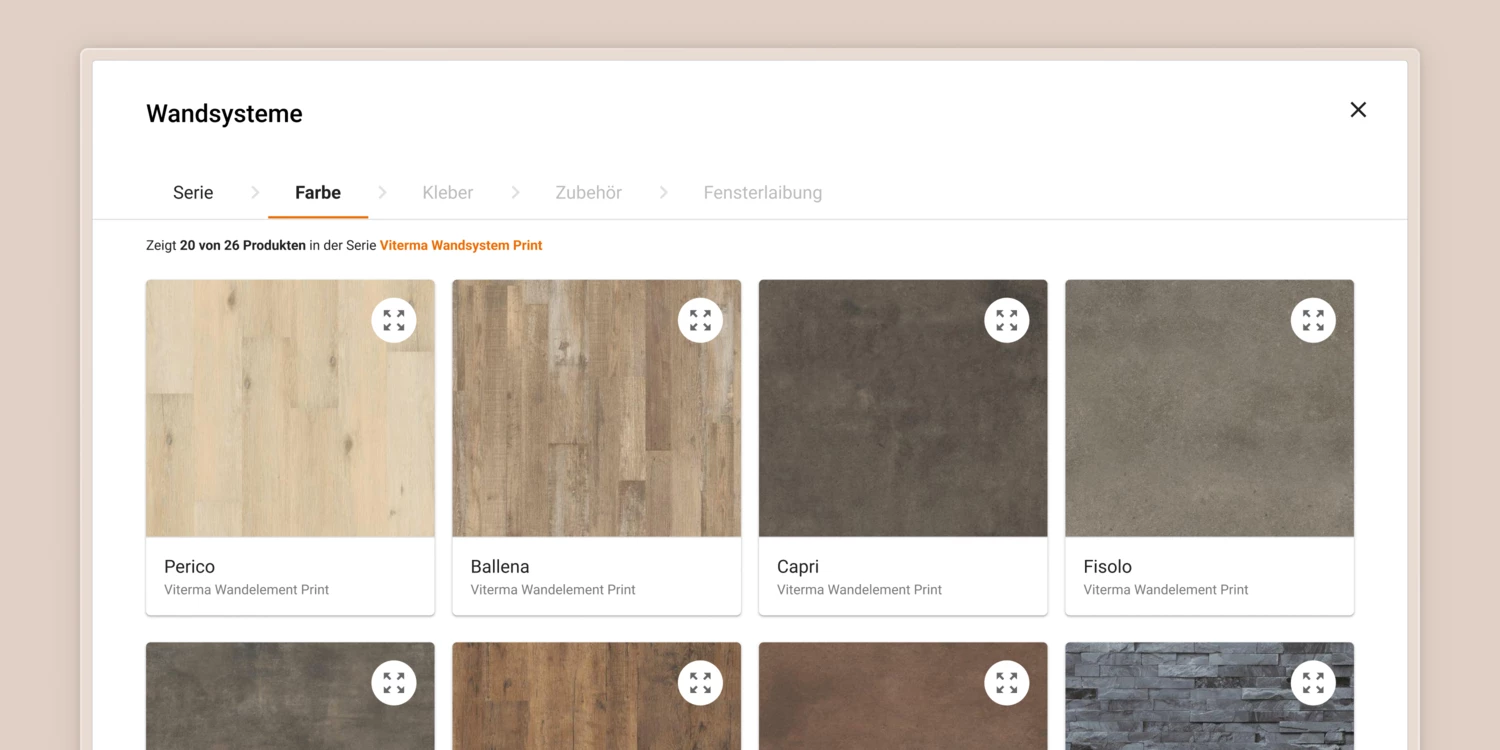
Task: Choose the Perico light wood color
Action: coord(290,420)
